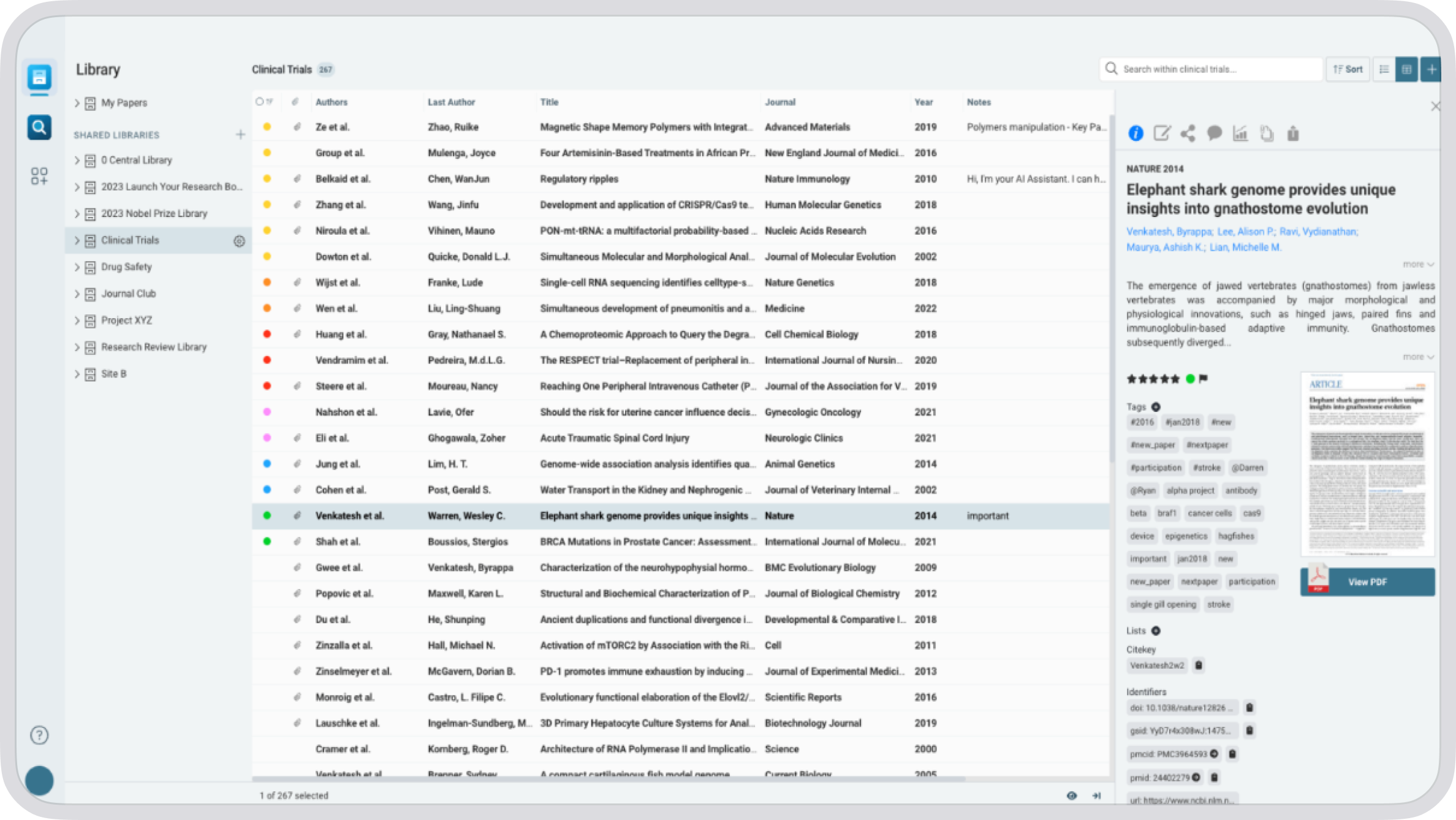Image resolution: width=1456 pixels, height=820 pixels.
Task: Switch to table view layout
Action: 1407,69
